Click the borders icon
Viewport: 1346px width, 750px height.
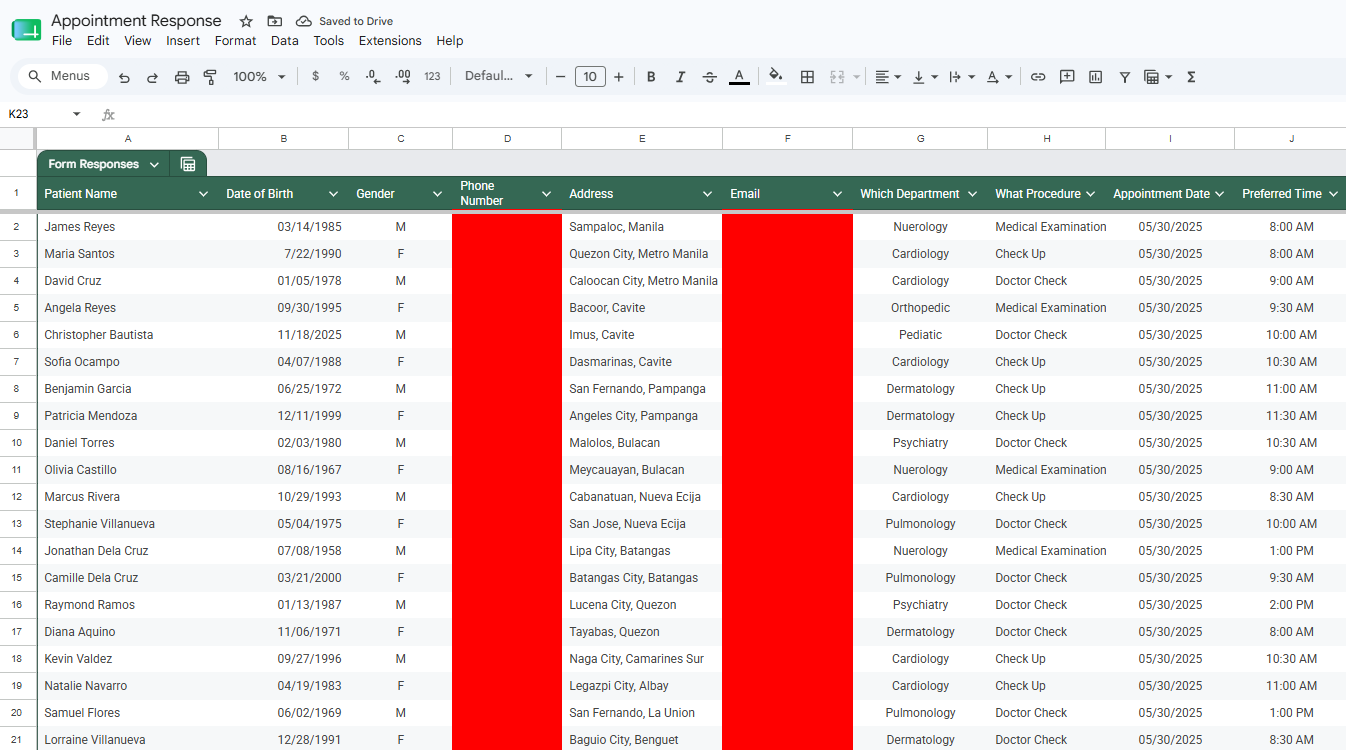(808, 77)
